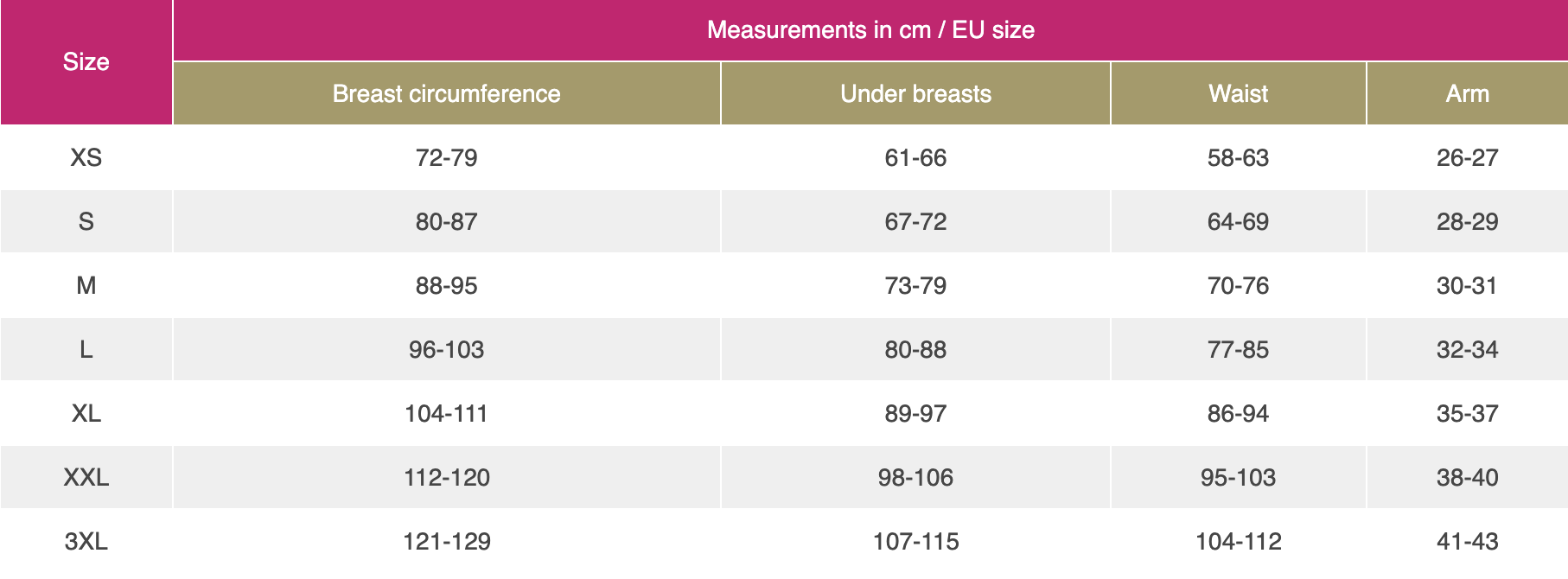Click the Size column header
Image resolution: width=1568 pixels, height=579 pixels.
point(86,62)
